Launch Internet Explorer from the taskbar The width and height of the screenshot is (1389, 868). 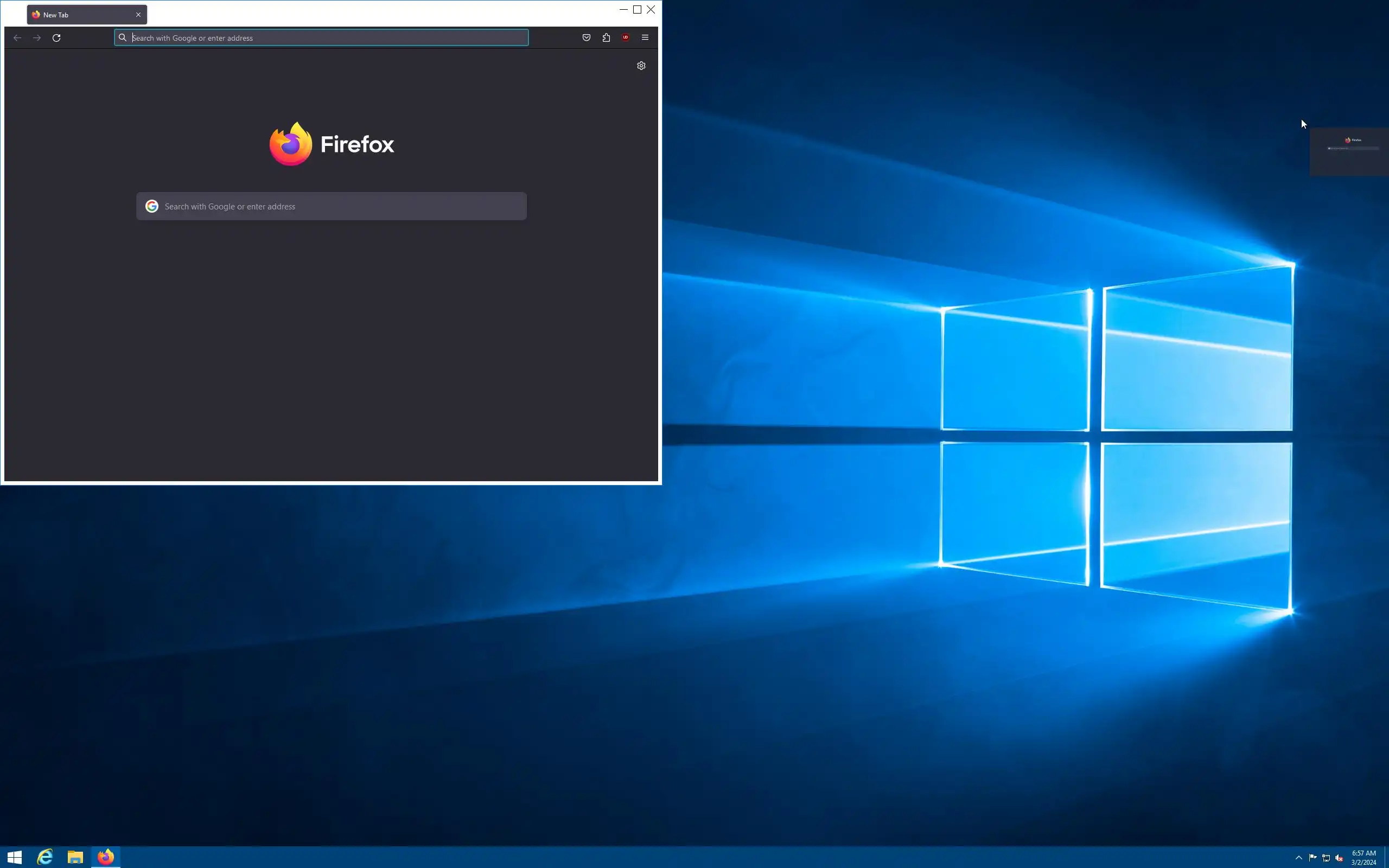point(45,857)
